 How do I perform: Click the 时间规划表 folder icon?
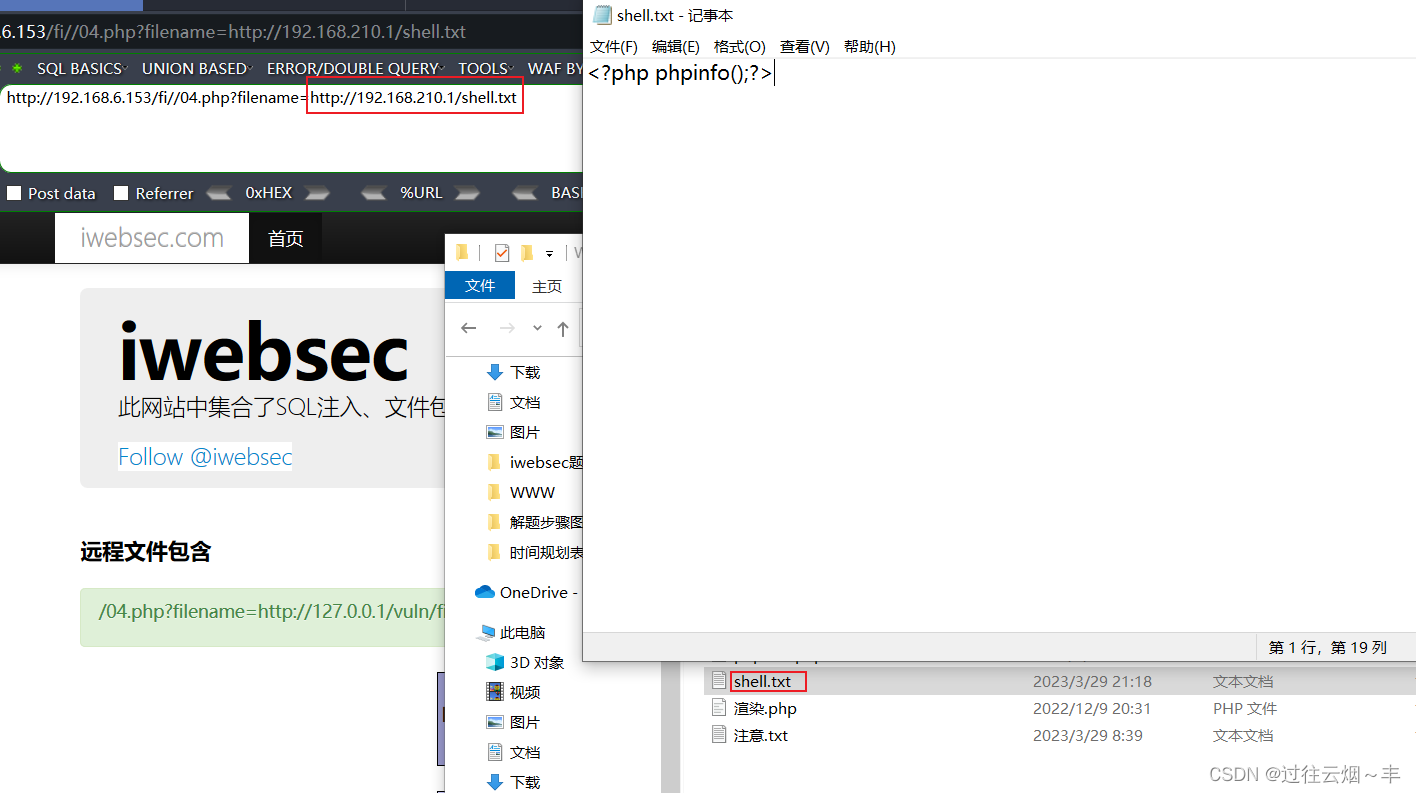(494, 552)
